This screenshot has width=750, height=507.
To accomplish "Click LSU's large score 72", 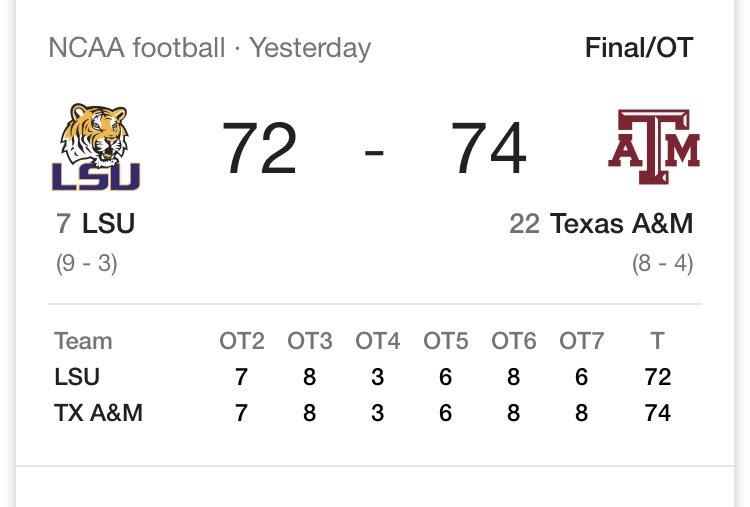I will [259, 148].
